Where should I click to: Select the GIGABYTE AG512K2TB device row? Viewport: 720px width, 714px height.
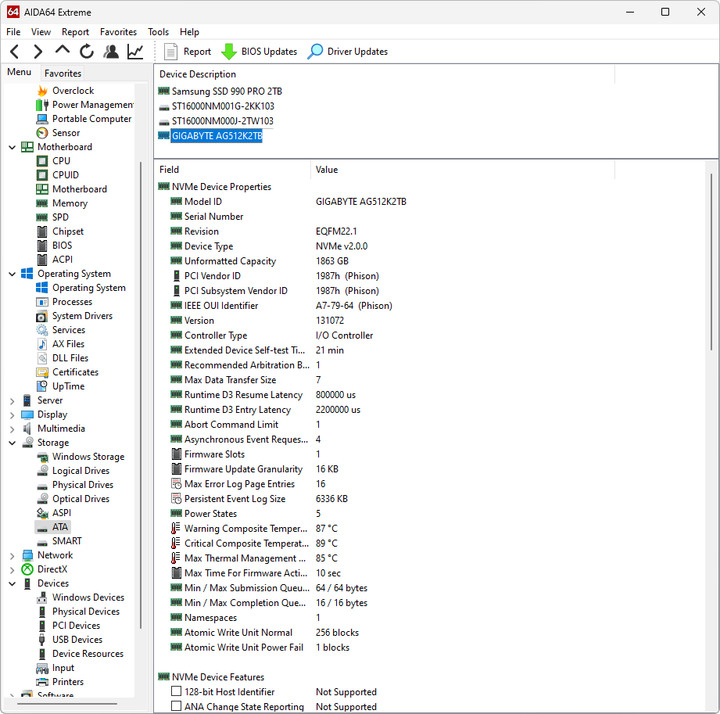pos(217,136)
